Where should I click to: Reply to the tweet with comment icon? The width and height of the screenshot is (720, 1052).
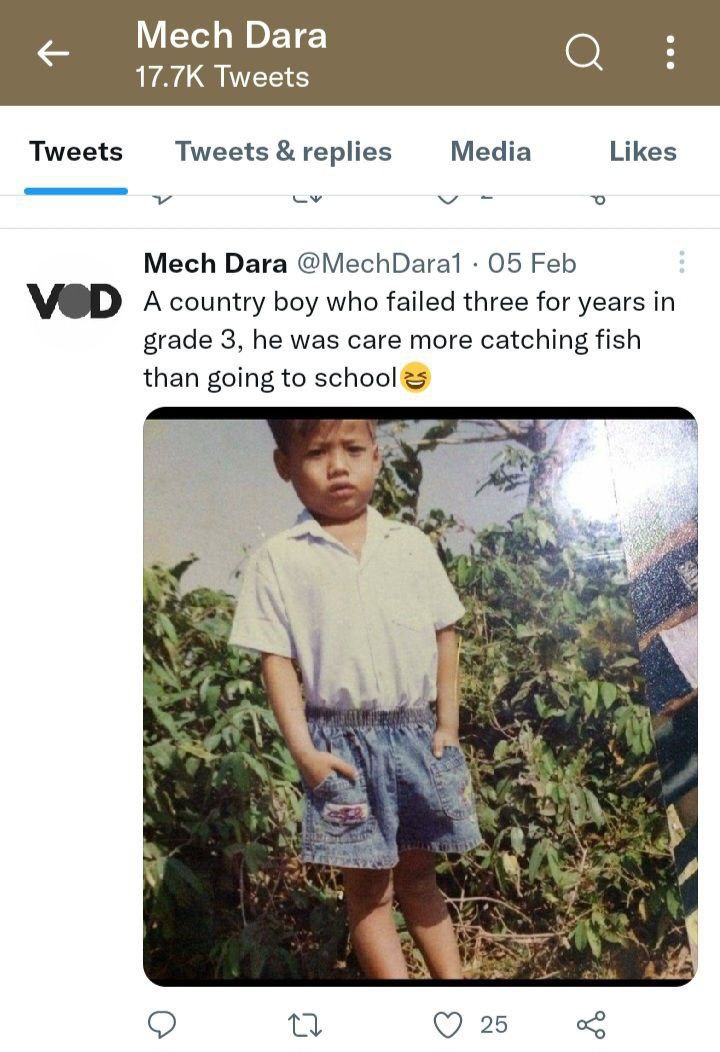click(x=162, y=1024)
